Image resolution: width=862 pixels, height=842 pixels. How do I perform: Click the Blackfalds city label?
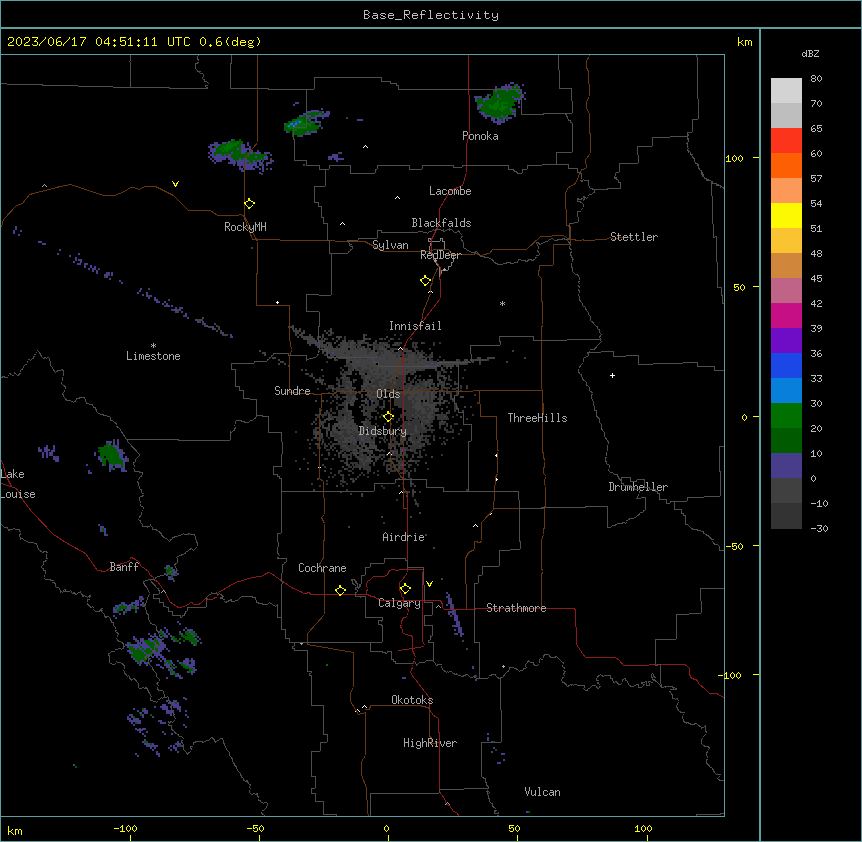point(441,223)
